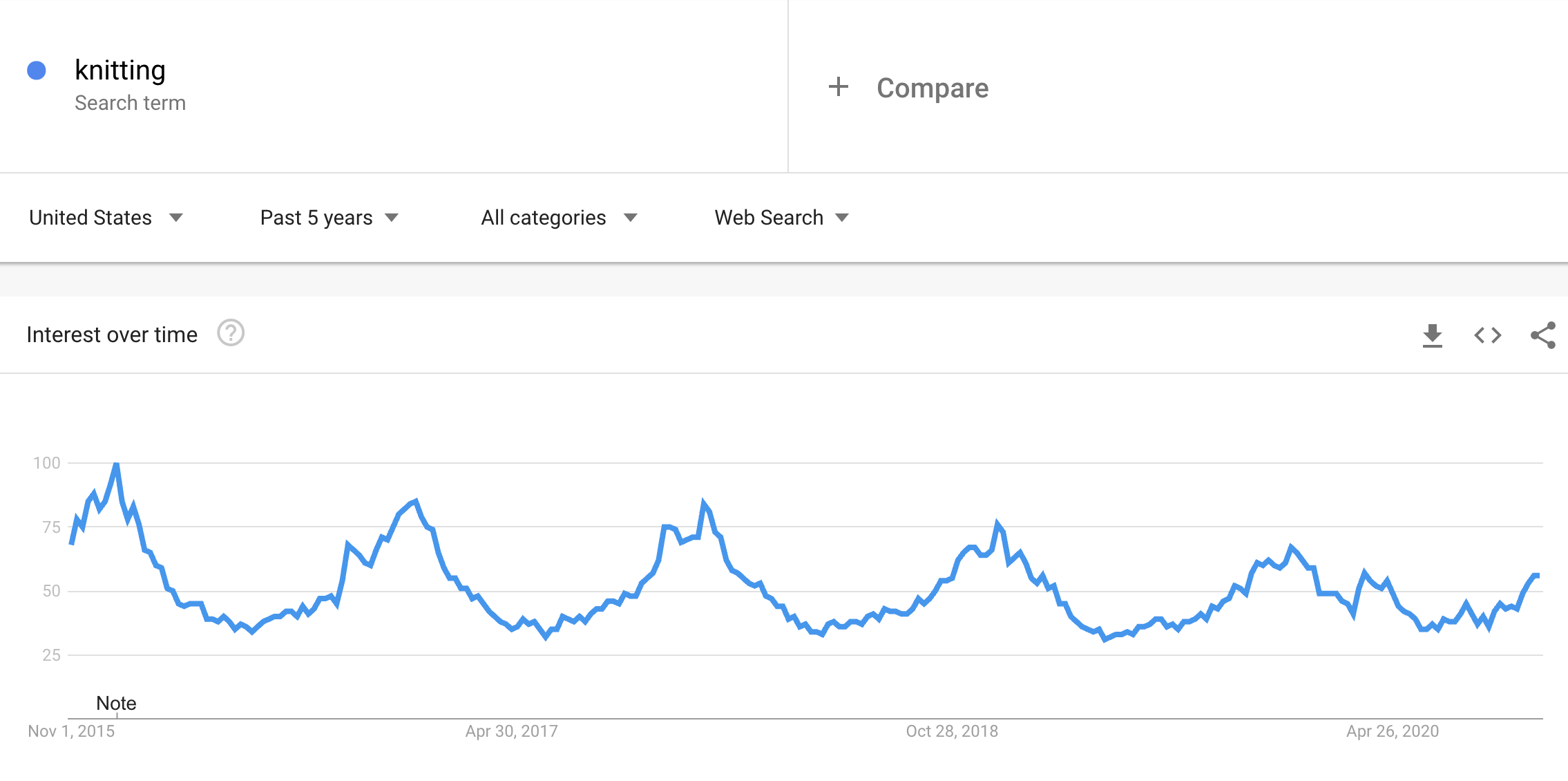Click the chart peak at value 100
Screen dimensions: 1568x781
click(x=116, y=464)
